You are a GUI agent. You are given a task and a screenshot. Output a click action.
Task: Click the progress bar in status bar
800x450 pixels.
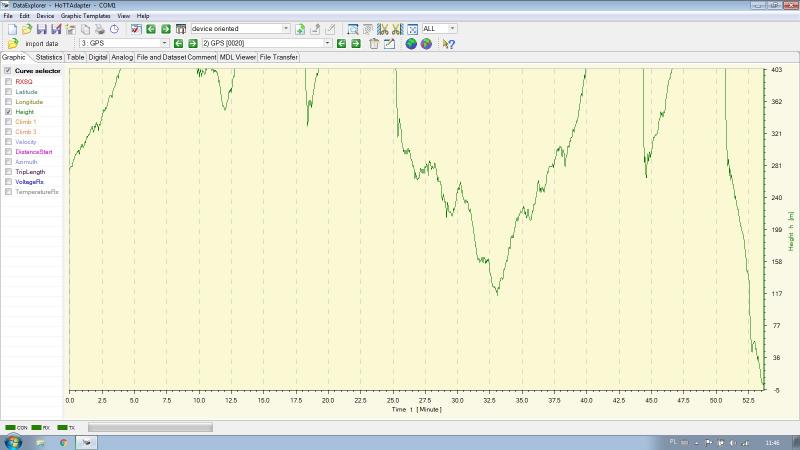click(150, 427)
